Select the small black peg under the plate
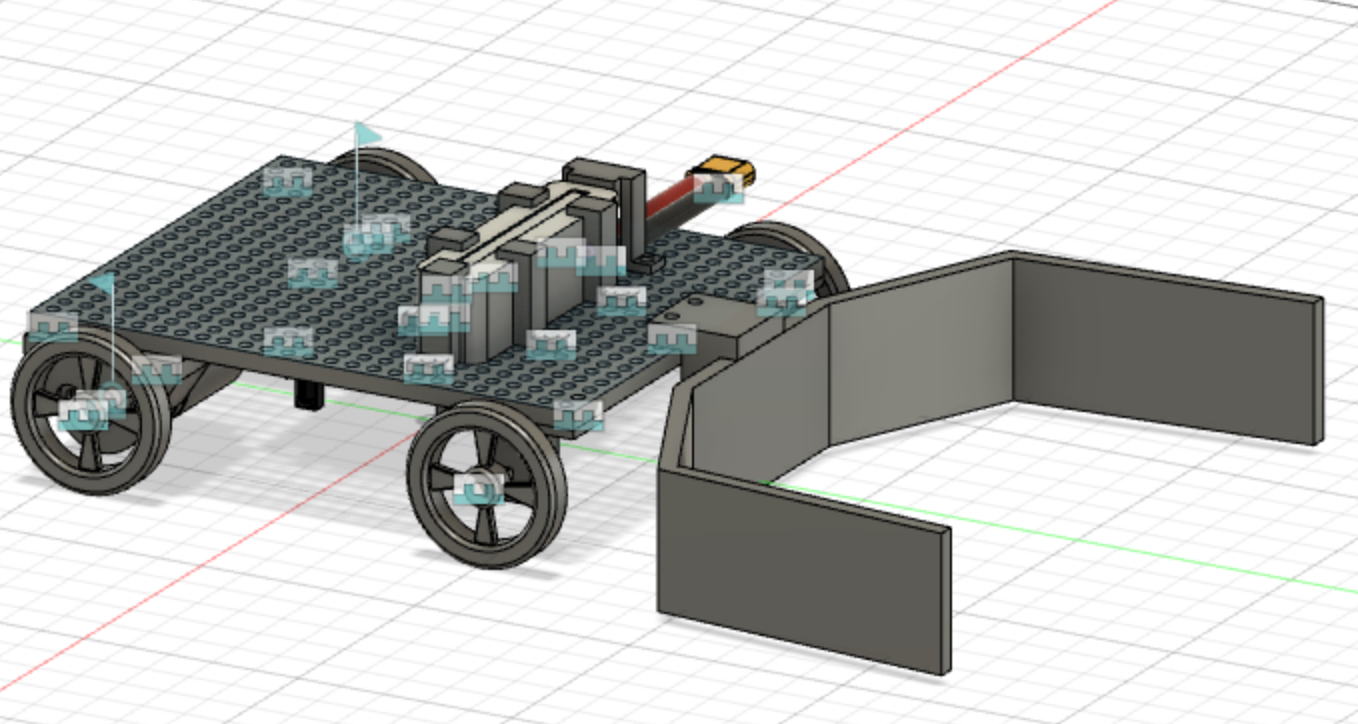1358x724 pixels. tap(310, 395)
